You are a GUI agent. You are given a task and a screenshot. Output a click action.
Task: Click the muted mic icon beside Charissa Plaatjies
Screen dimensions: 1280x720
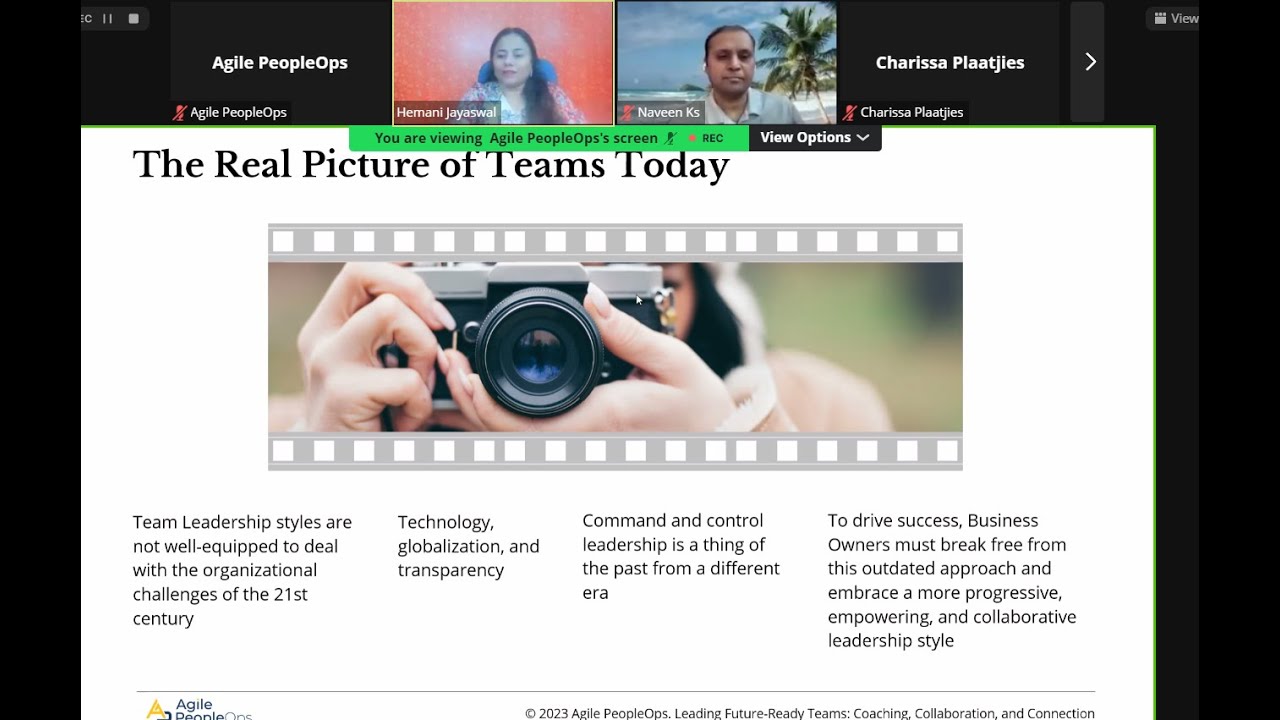(x=850, y=113)
